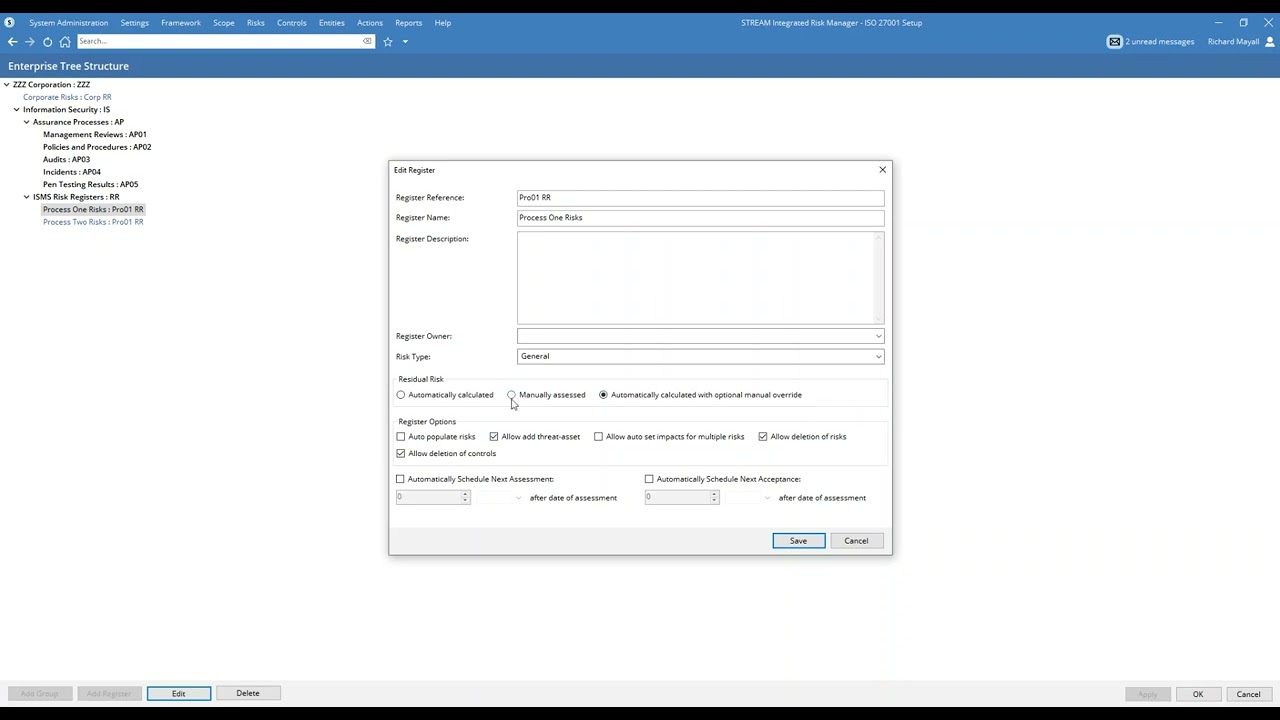Tick Allow auto set impacts for multiple risks
The height and width of the screenshot is (720, 1280).
598,437
